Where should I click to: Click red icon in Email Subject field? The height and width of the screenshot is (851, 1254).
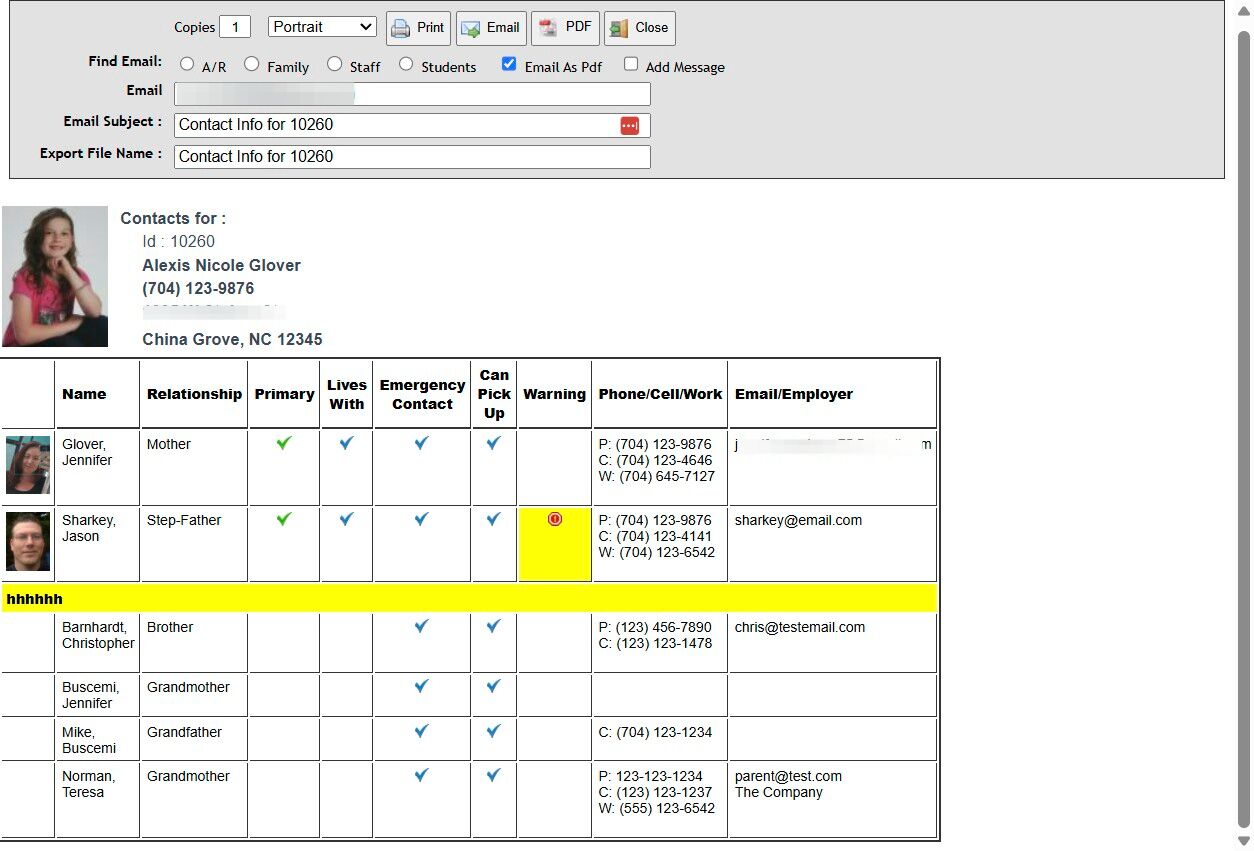(x=629, y=125)
